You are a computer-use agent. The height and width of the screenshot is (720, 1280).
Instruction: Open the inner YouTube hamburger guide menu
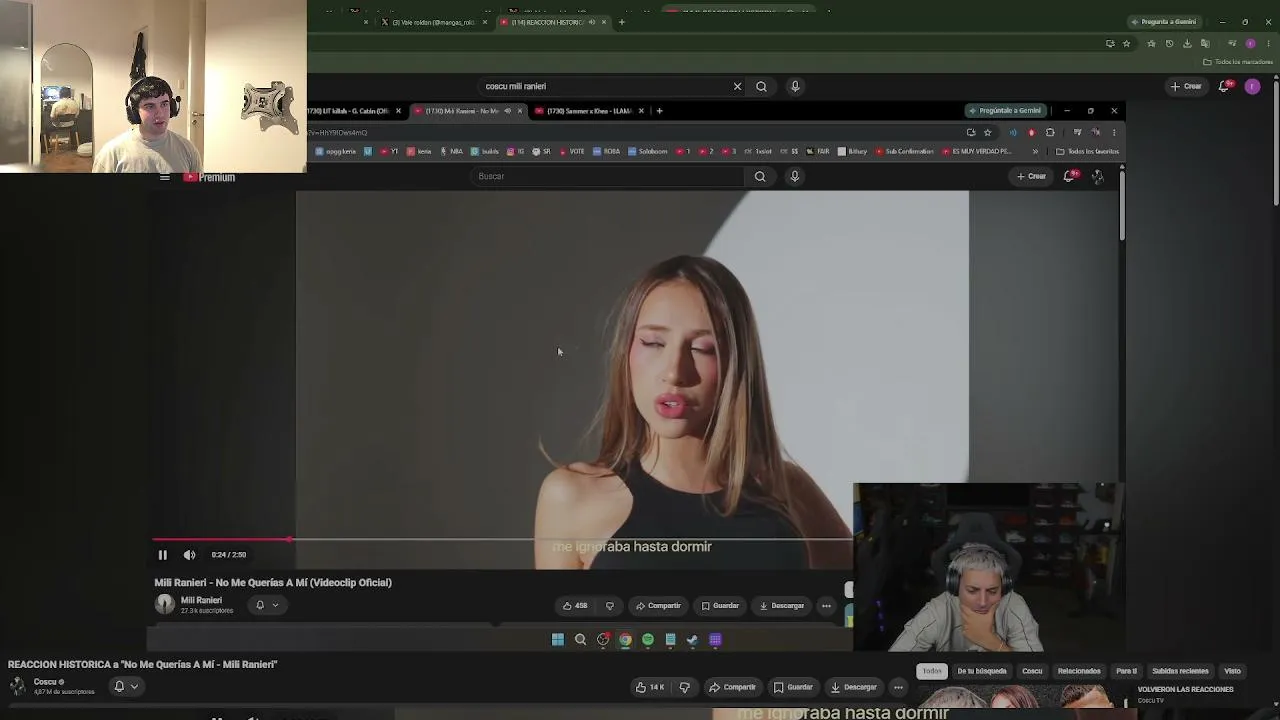click(x=164, y=177)
